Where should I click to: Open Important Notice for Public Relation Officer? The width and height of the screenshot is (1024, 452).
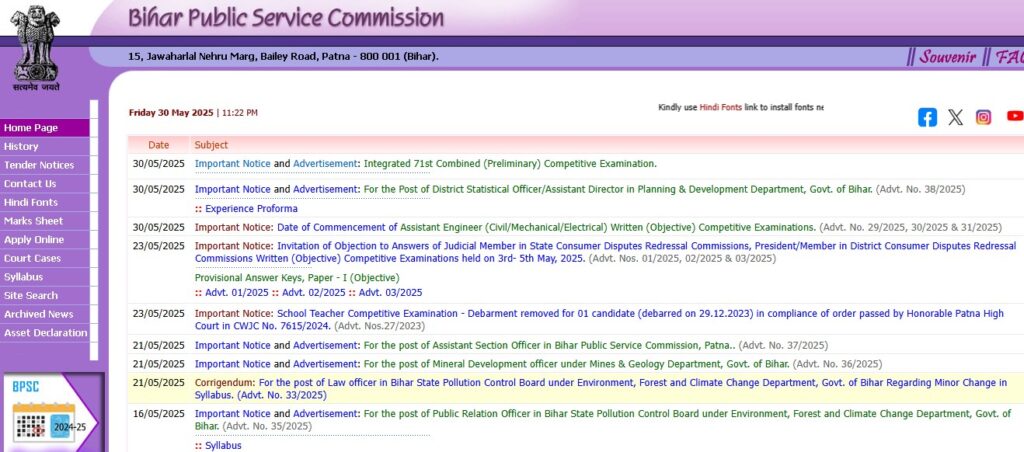232,414
